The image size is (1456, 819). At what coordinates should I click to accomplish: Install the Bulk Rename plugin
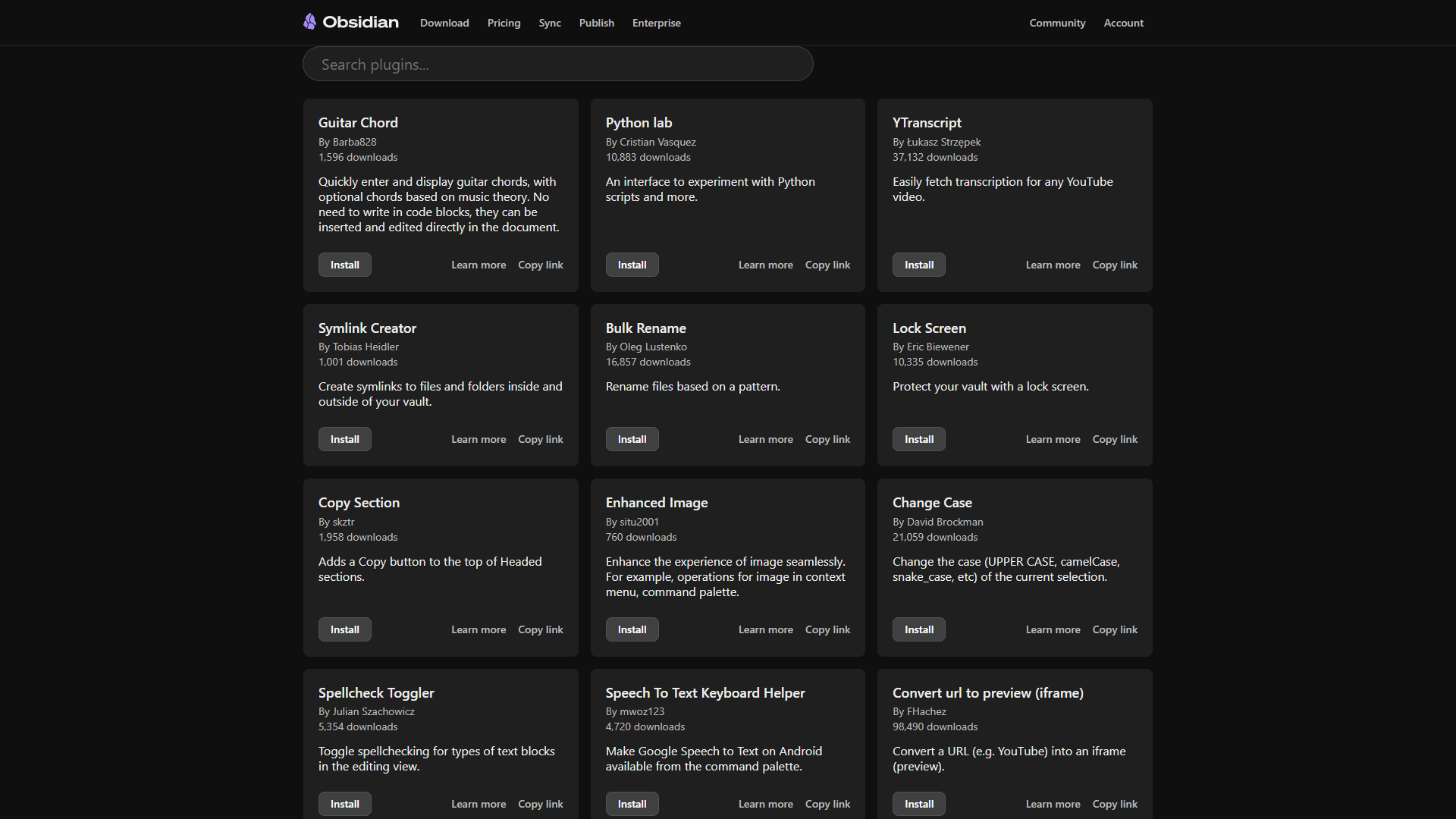(632, 439)
